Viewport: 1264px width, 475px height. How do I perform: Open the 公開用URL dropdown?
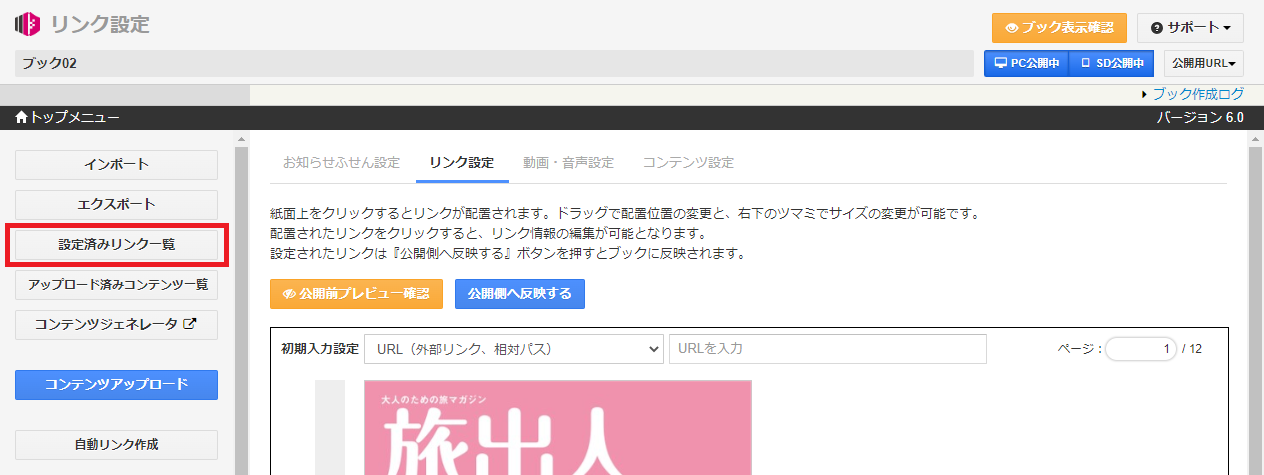(1203, 63)
